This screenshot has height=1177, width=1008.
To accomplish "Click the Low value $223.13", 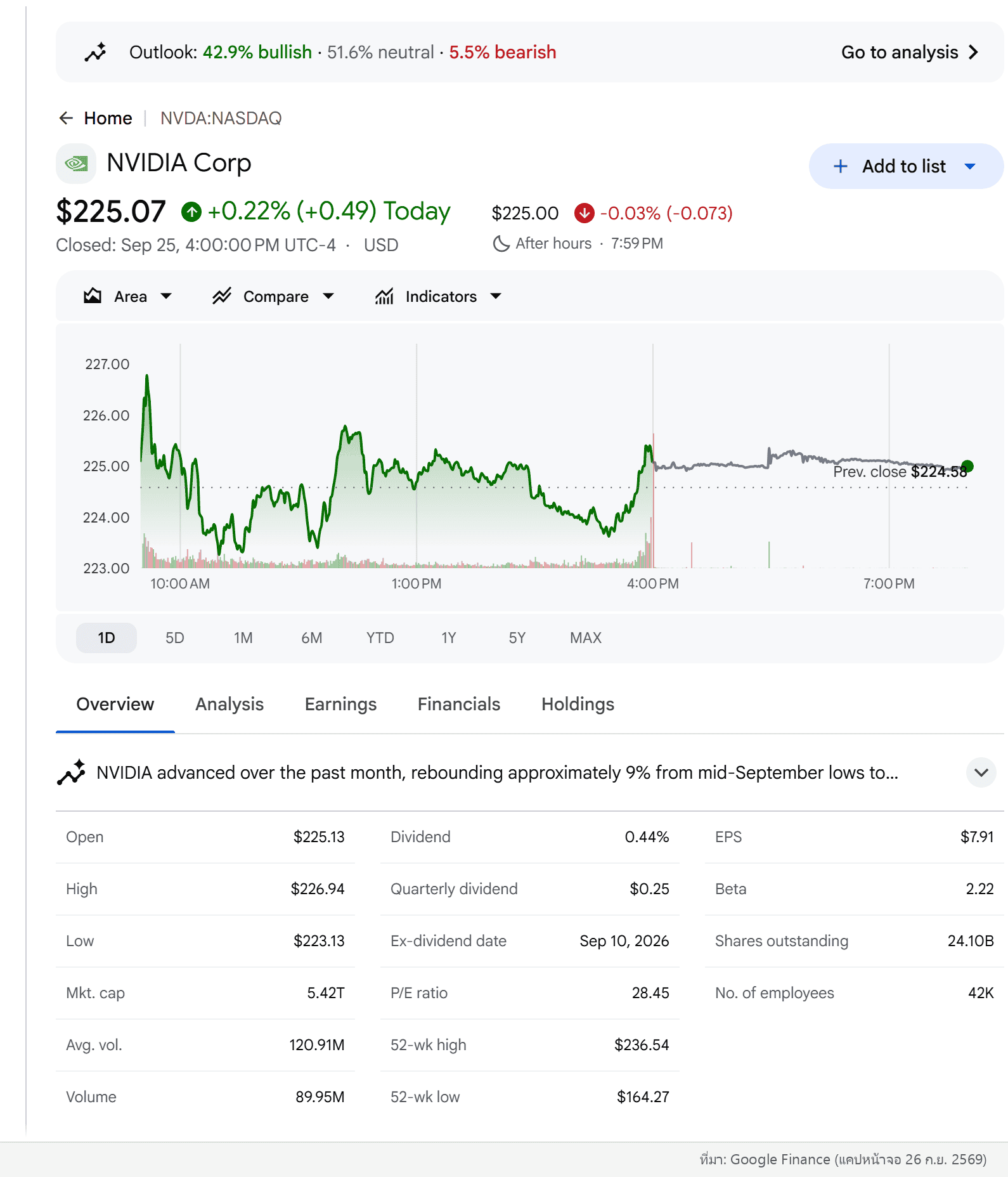I will point(319,941).
